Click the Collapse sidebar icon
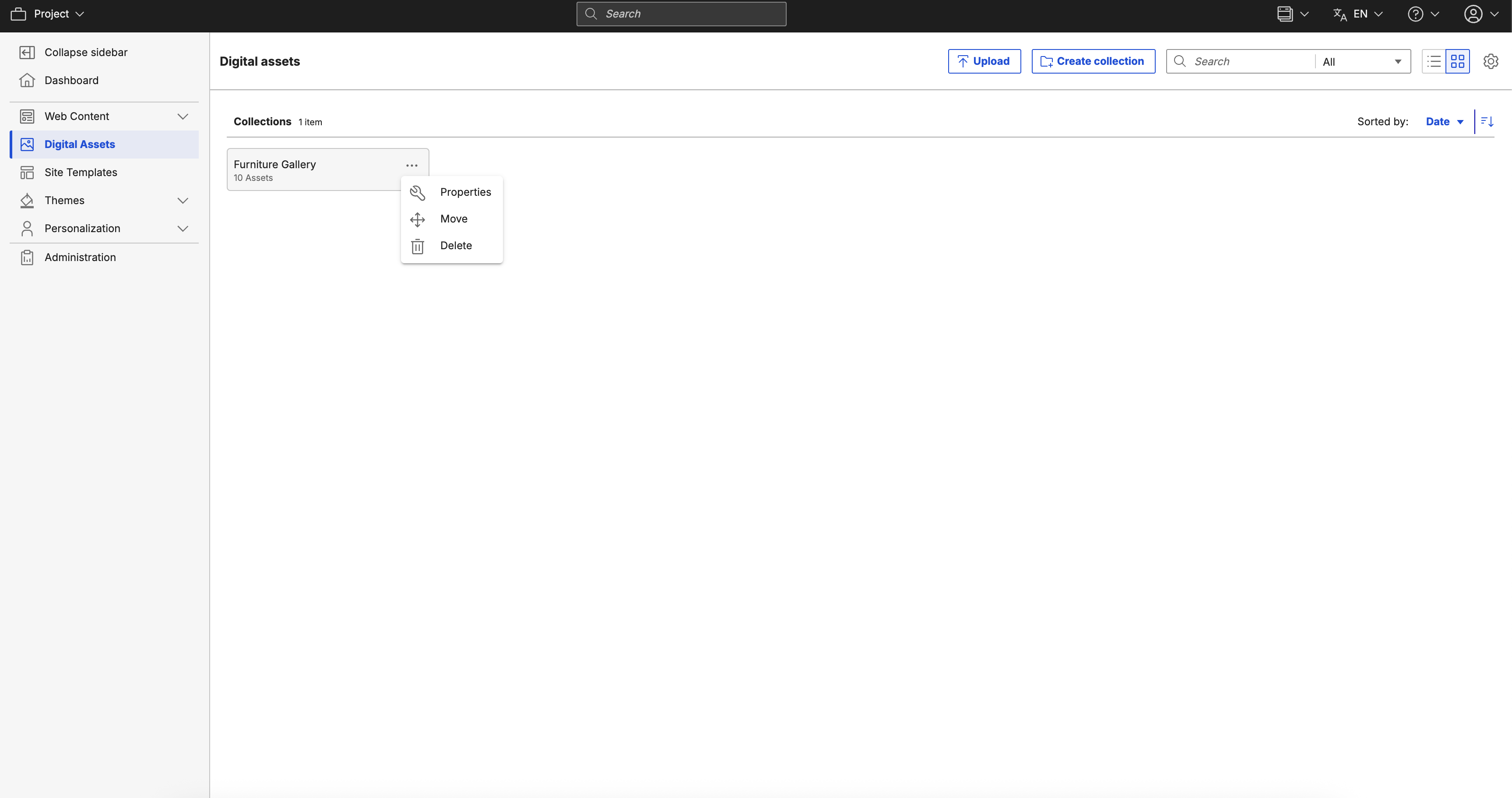This screenshot has width=1512, height=798. tap(27, 52)
